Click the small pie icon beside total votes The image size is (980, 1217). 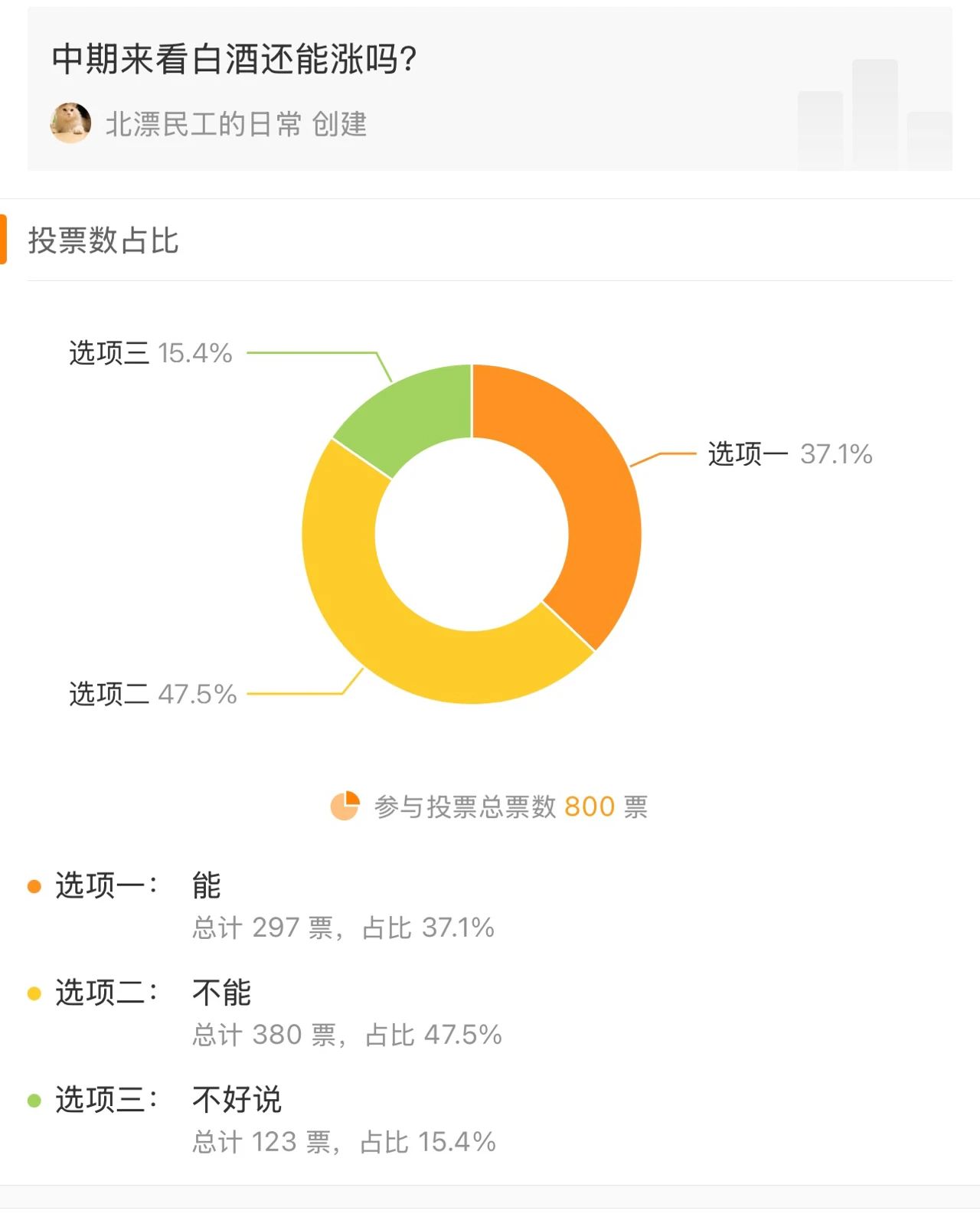(x=345, y=806)
